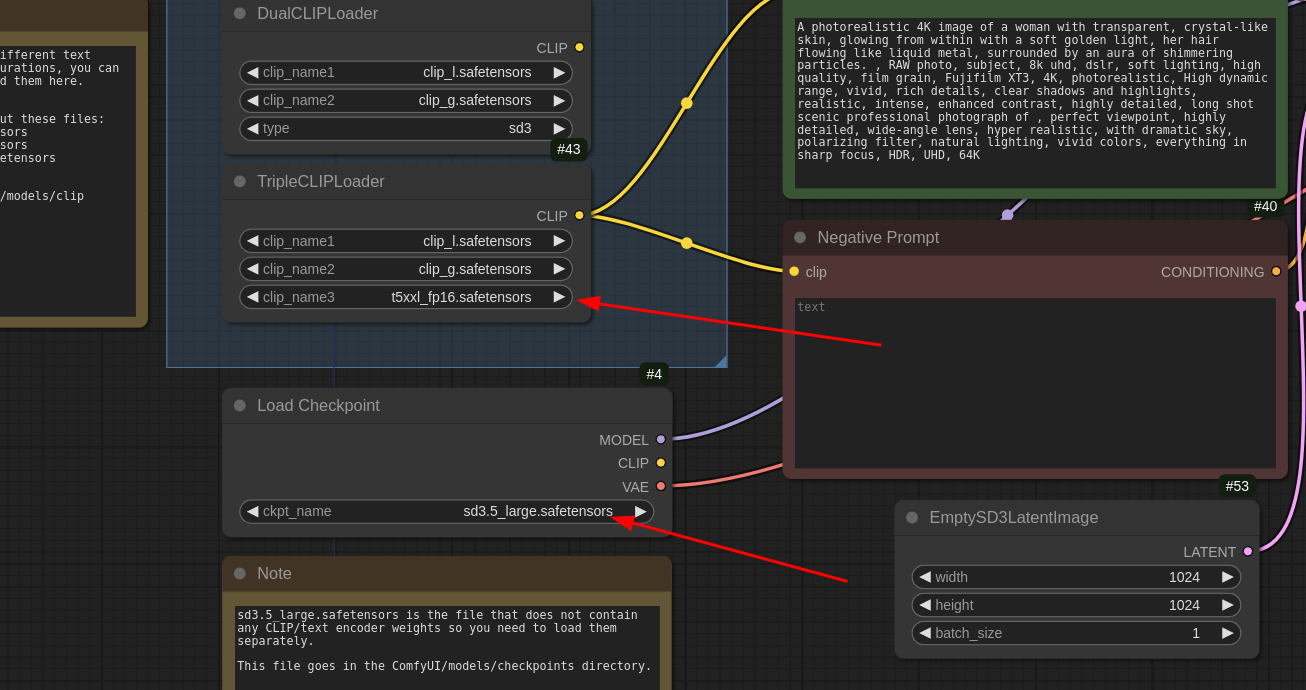Collapse the Load Checkpoint node dot
The height and width of the screenshot is (690, 1306).
pos(240,405)
